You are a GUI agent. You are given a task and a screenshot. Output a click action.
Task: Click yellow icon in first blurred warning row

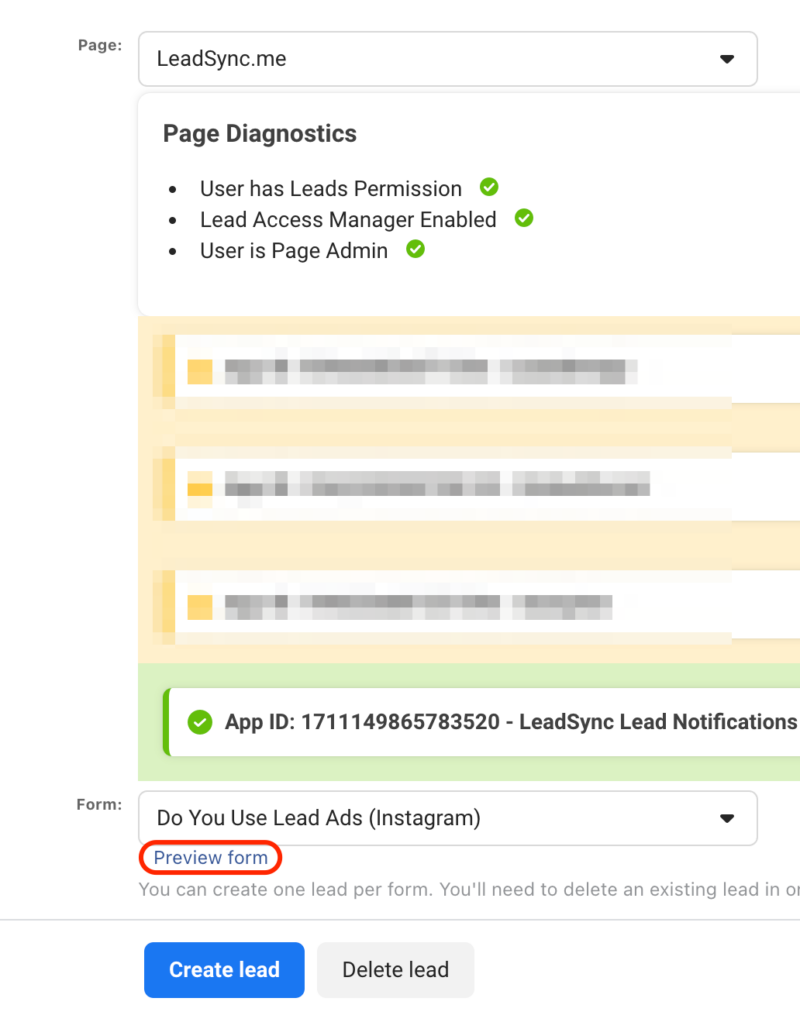click(200, 373)
